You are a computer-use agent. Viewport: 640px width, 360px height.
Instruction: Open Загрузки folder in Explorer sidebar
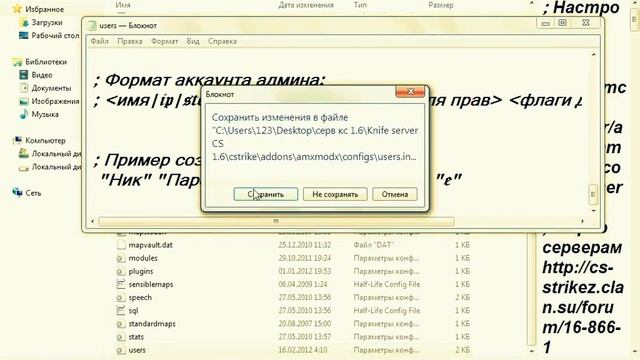point(47,22)
